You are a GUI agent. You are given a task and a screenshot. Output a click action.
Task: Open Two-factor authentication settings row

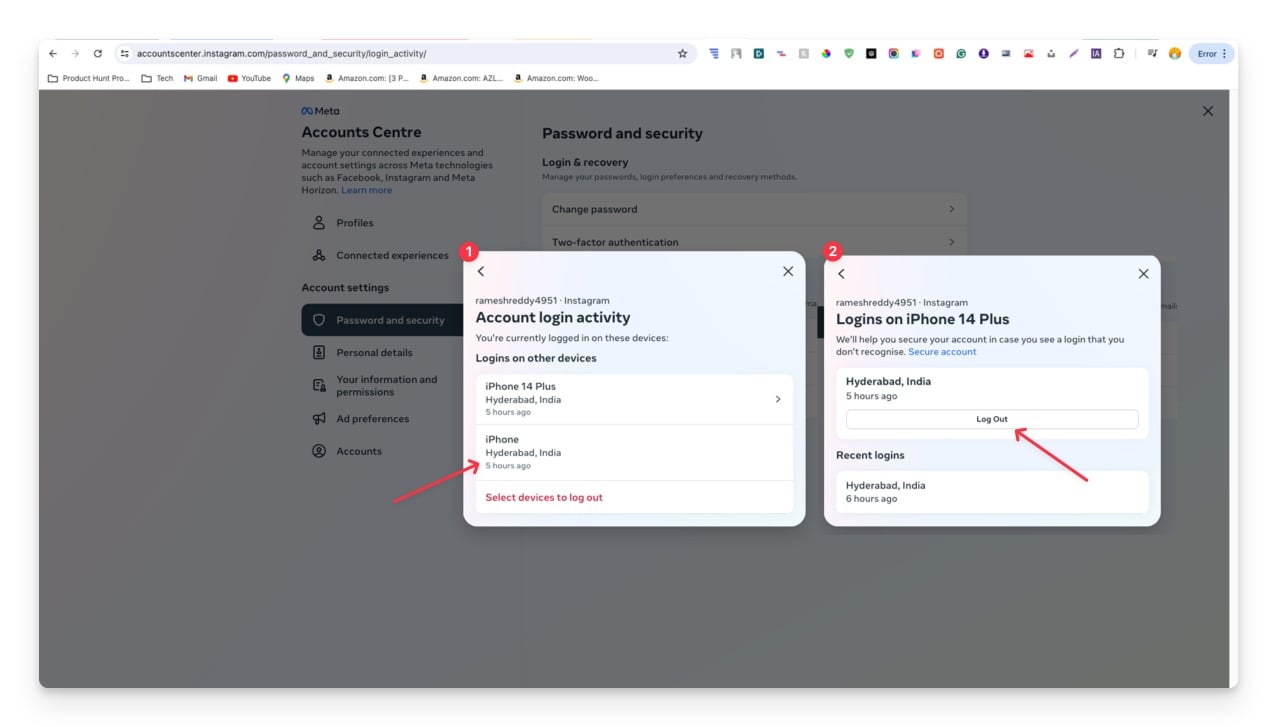pos(754,242)
